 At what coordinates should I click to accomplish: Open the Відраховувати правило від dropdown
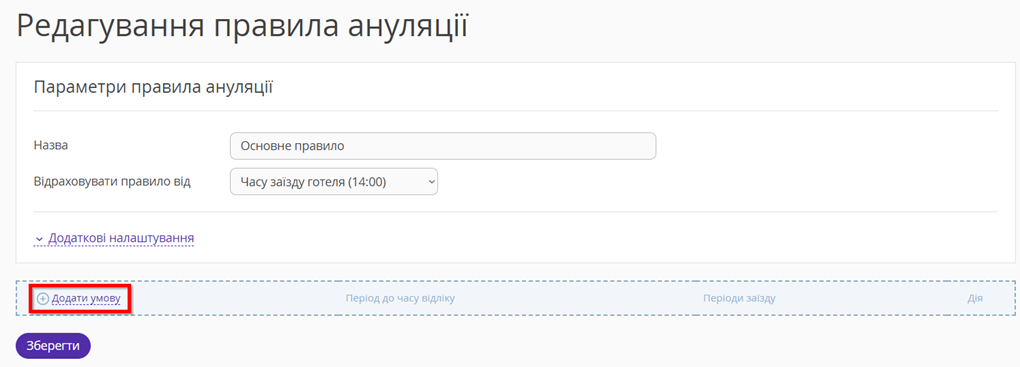click(334, 182)
